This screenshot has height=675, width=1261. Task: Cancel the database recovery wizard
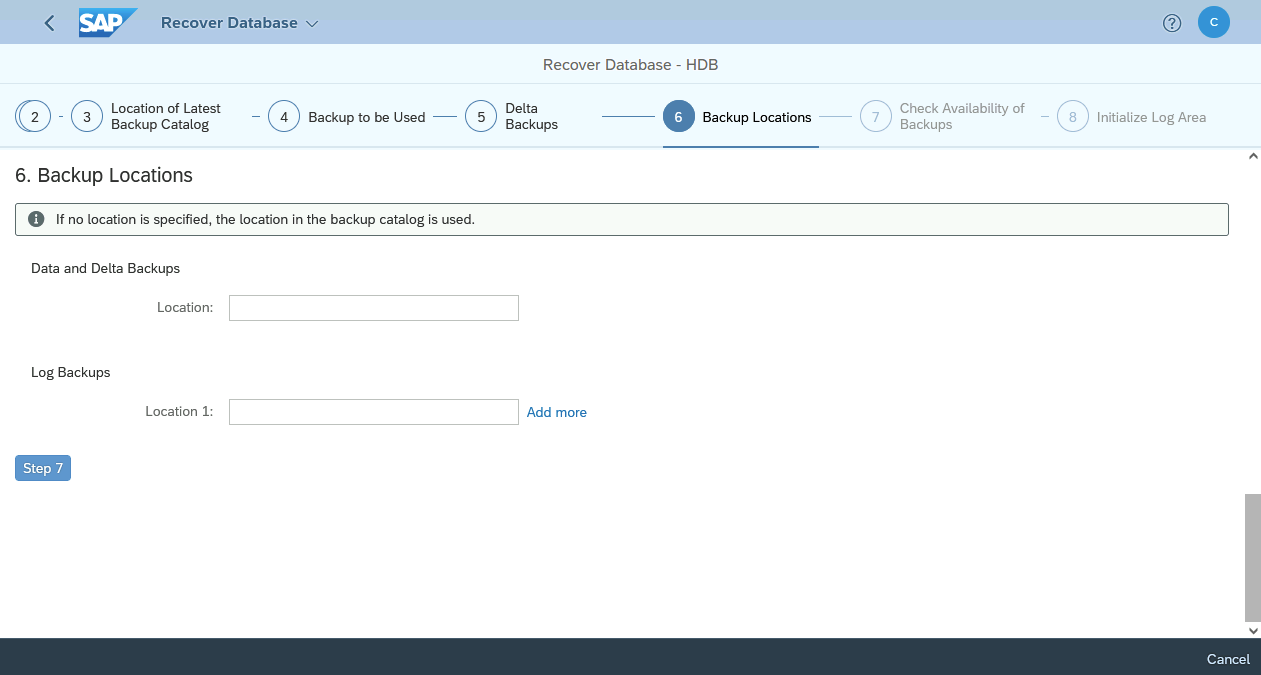click(1227, 659)
